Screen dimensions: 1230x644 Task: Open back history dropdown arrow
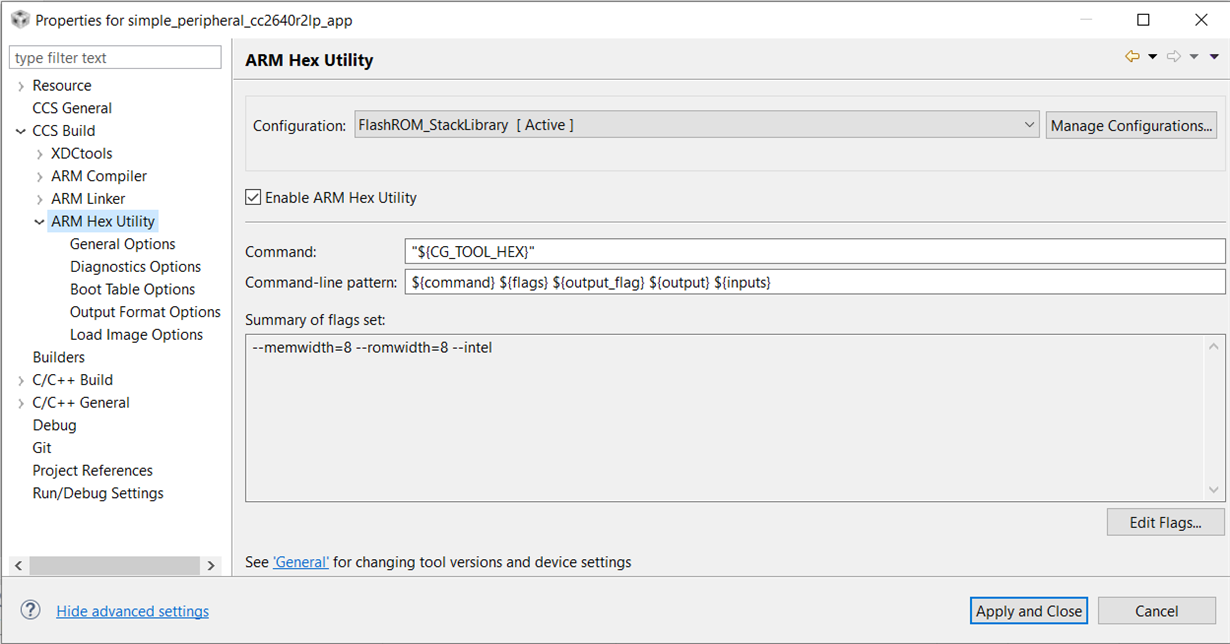1152,57
